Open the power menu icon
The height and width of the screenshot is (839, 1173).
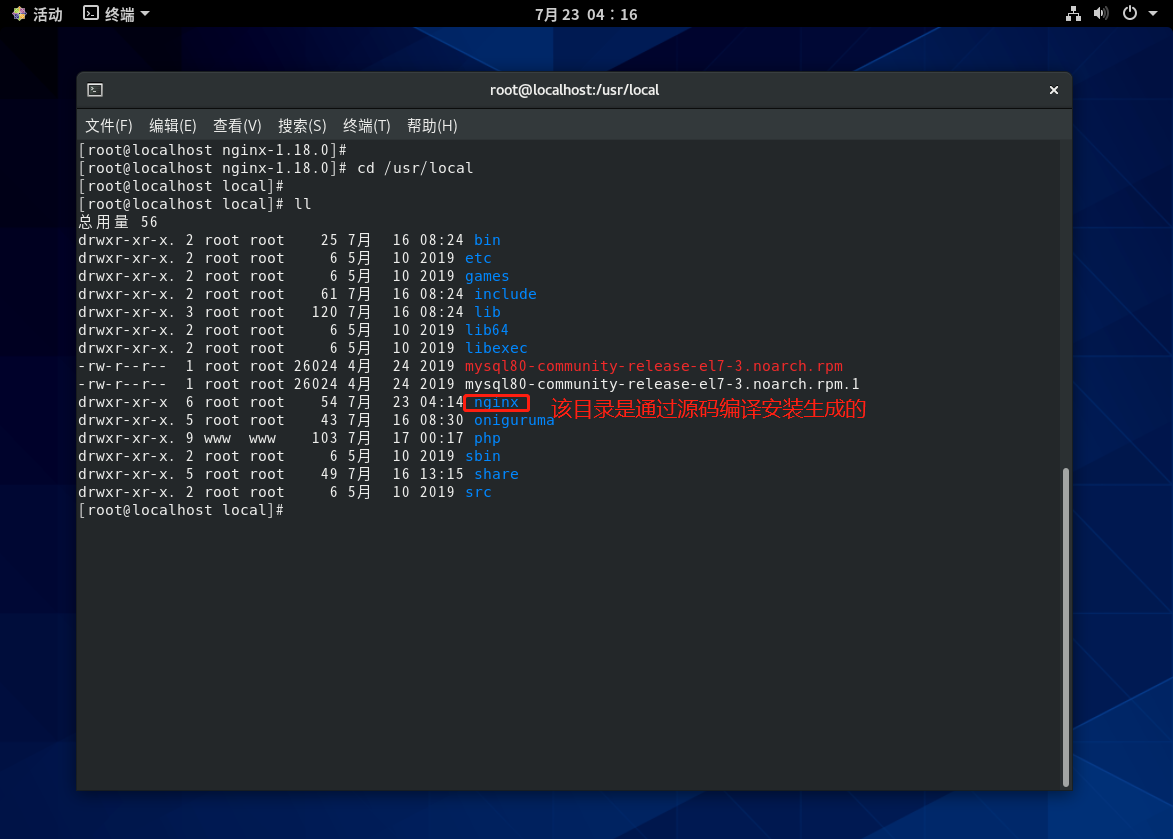point(1129,13)
